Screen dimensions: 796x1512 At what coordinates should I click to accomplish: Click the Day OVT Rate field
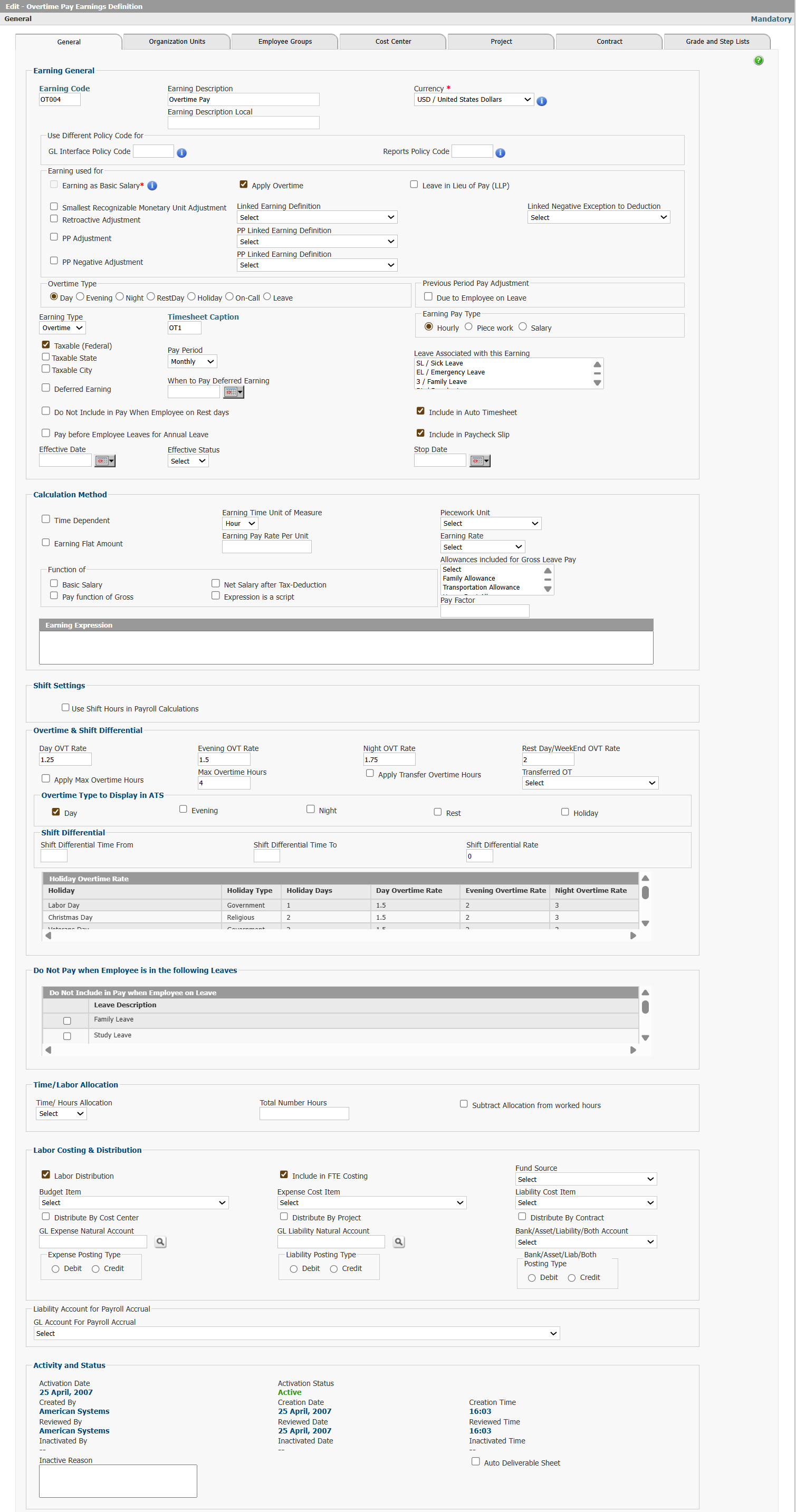[65, 759]
